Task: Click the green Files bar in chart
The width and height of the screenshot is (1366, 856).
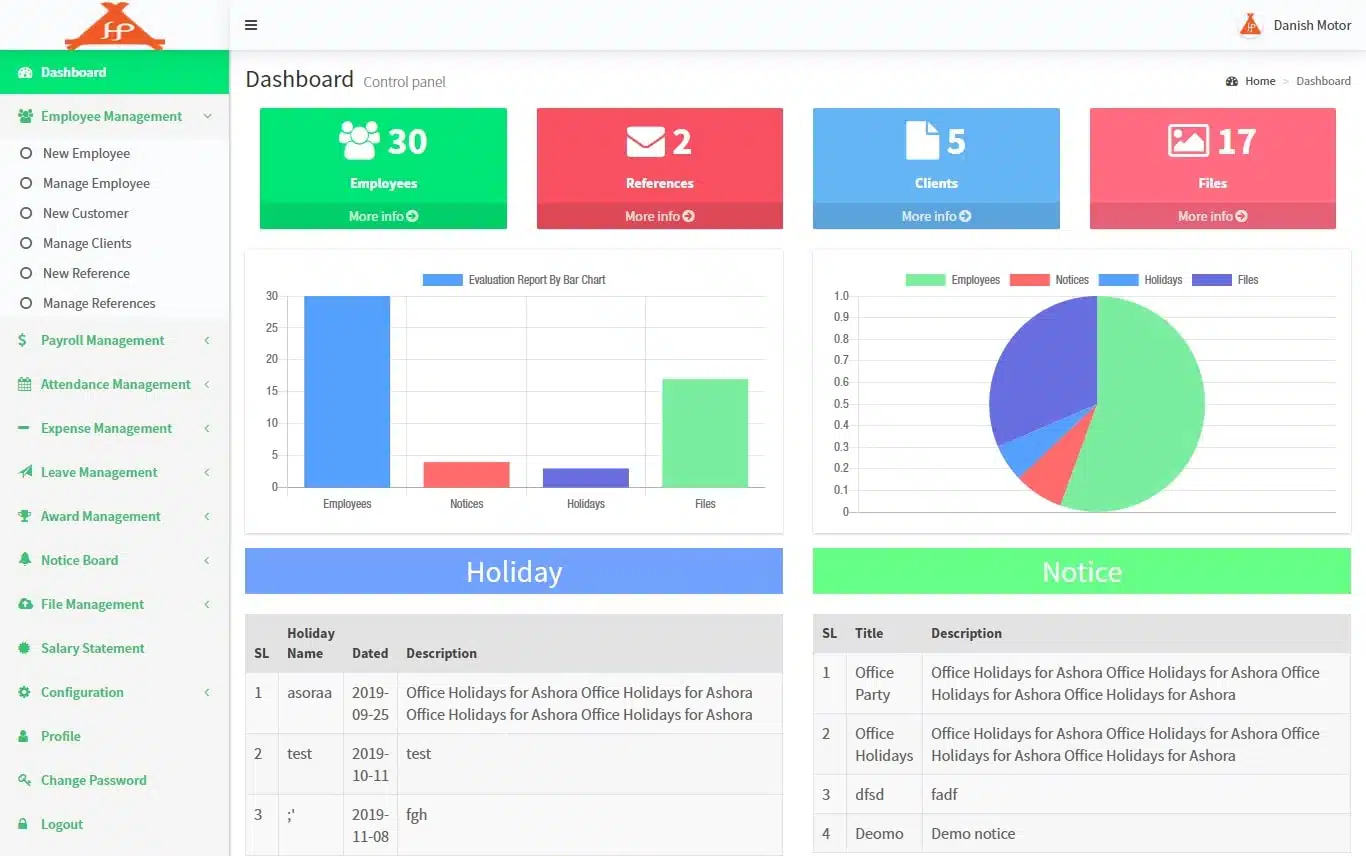Action: tap(705, 433)
